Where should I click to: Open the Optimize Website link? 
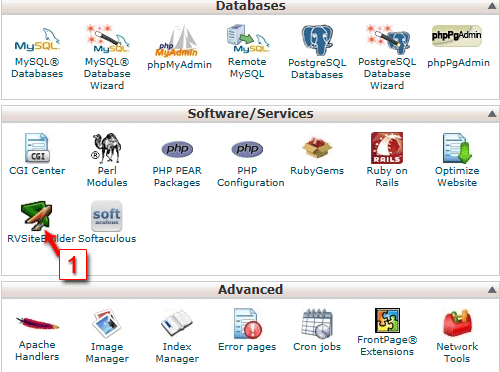click(x=457, y=177)
